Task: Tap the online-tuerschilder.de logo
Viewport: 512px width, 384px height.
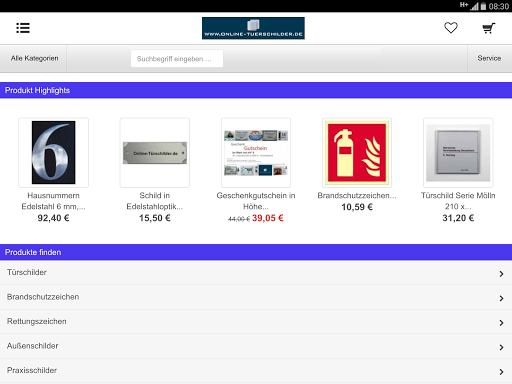Action: [253, 28]
